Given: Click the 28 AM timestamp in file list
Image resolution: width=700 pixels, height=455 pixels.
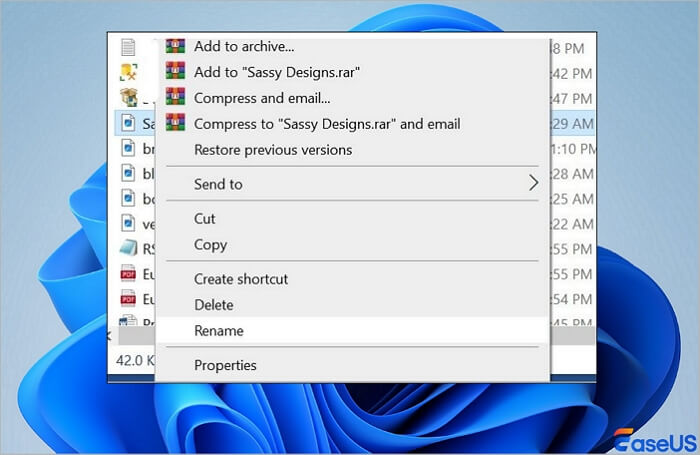Looking at the screenshot, I should click(573, 174).
